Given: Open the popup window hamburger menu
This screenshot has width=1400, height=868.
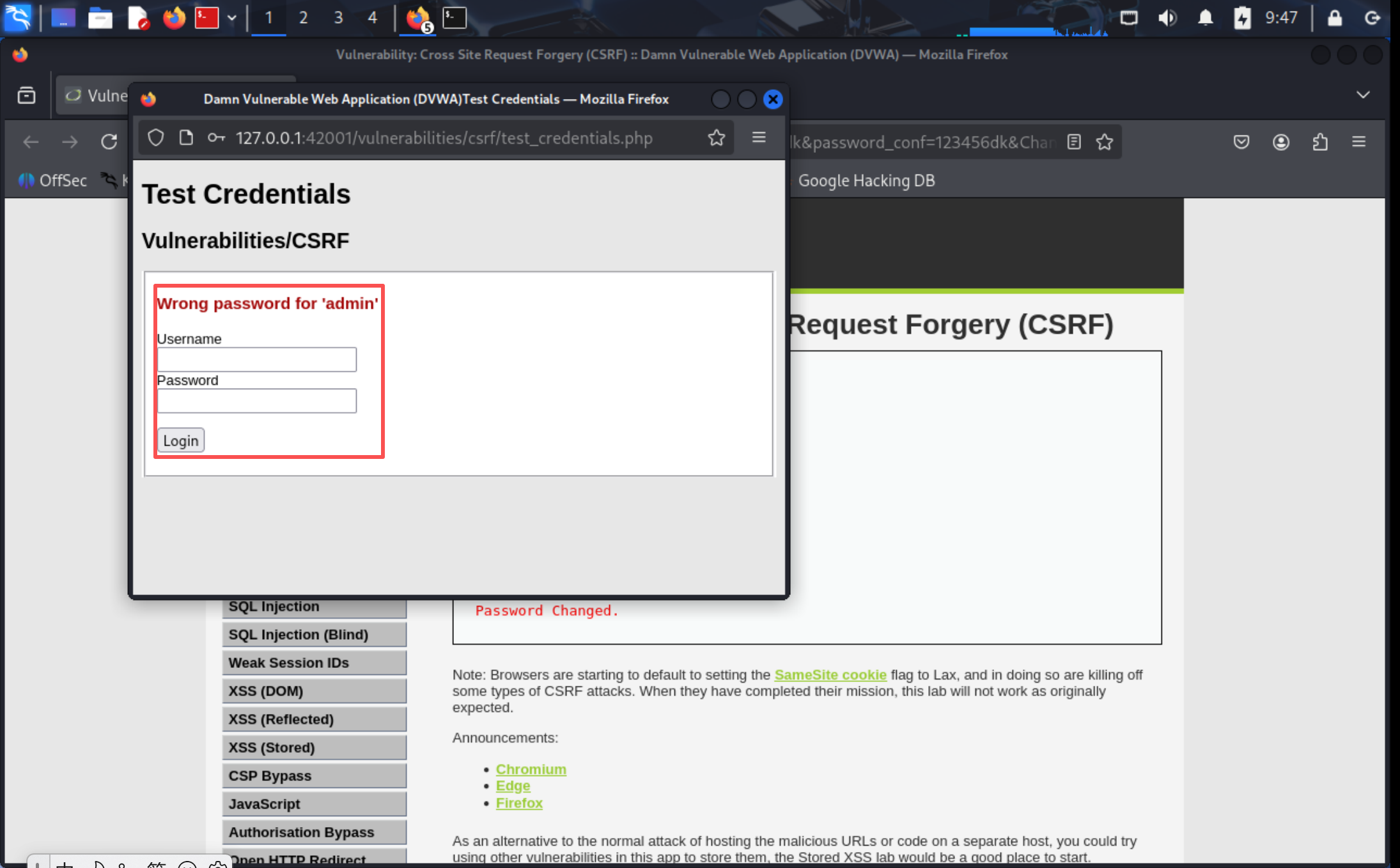Looking at the screenshot, I should tap(759, 138).
